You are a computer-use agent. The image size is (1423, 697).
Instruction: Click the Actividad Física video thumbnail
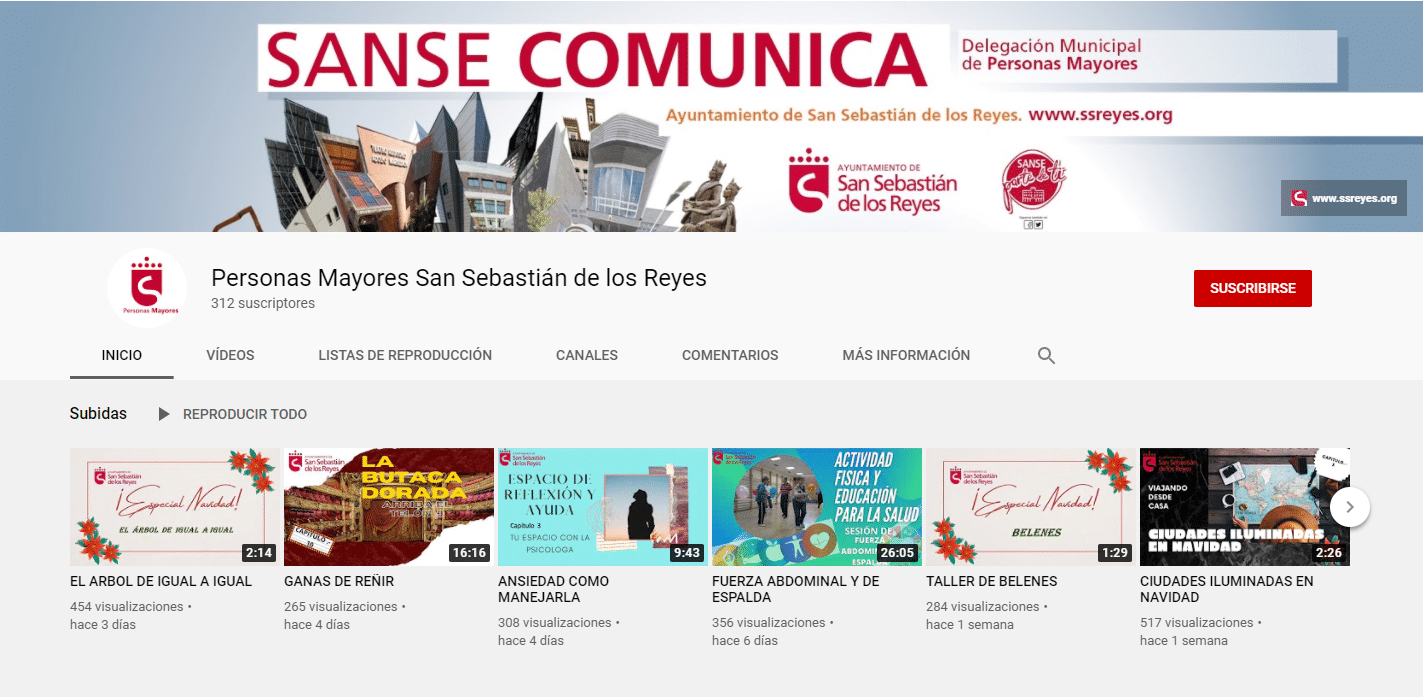(817, 507)
